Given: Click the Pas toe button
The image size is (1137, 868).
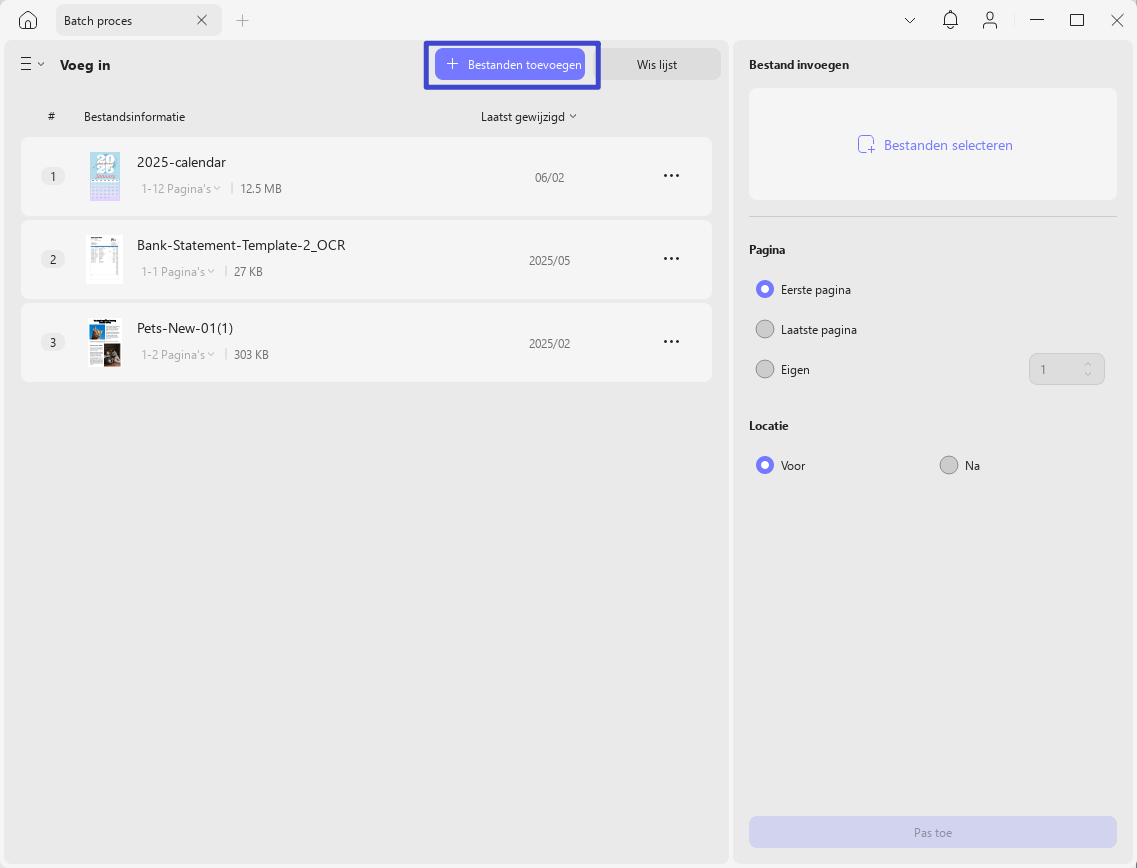Looking at the screenshot, I should point(933,832).
